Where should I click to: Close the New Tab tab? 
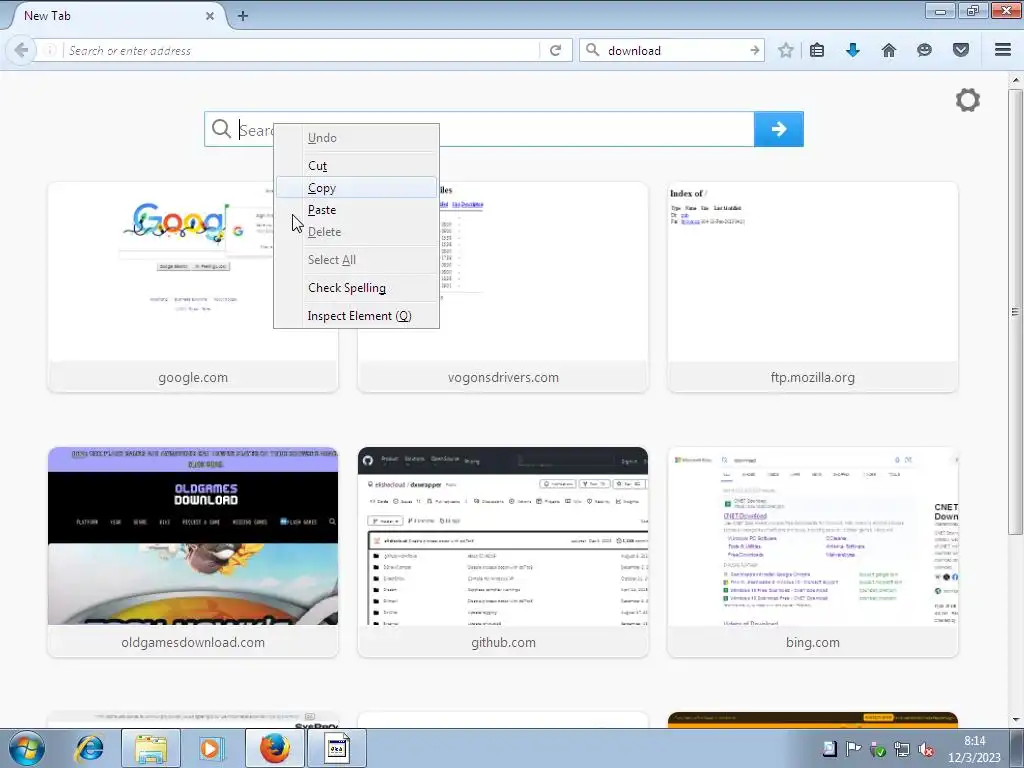click(x=210, y=16)
